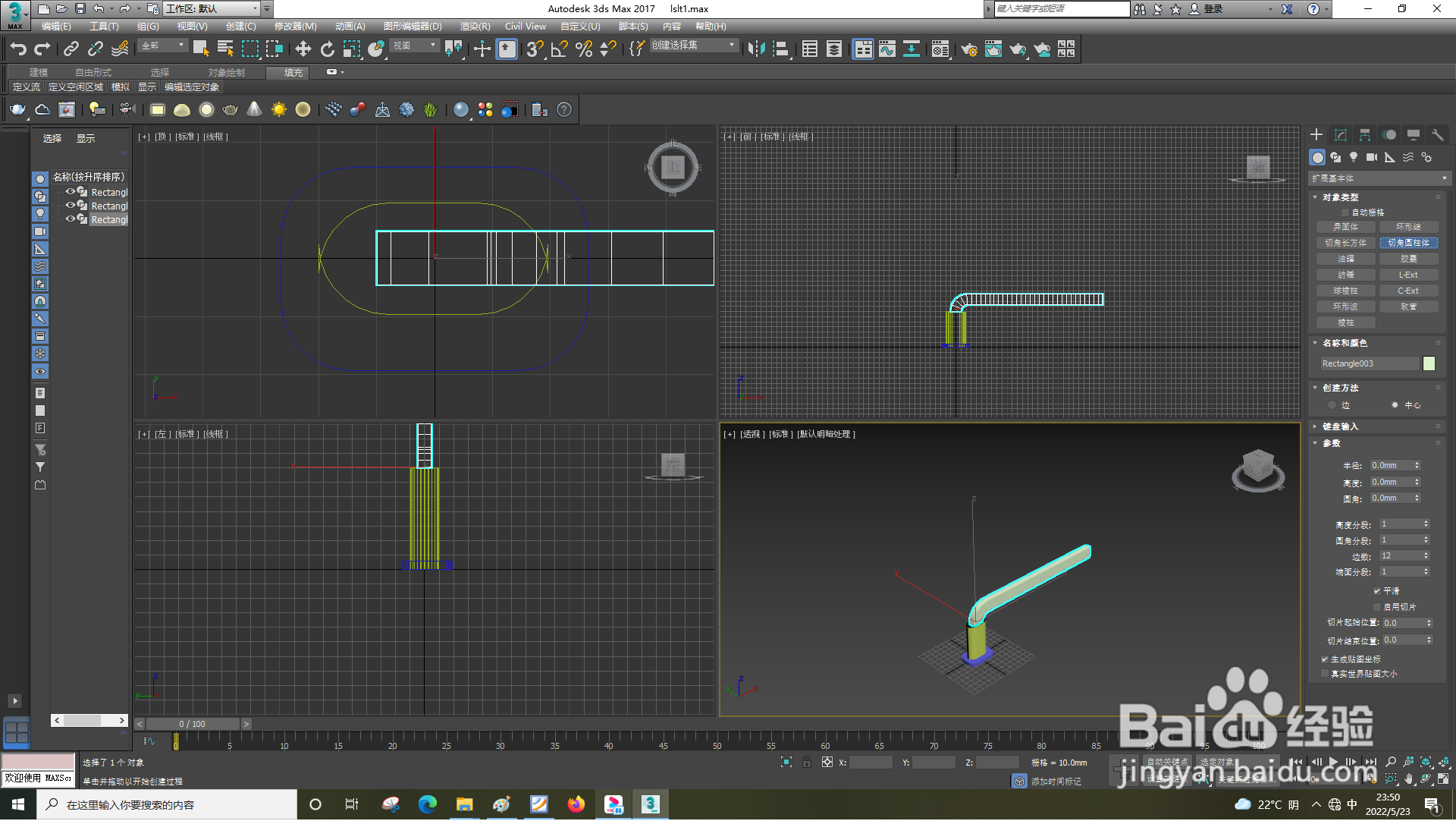
Task: Click the Mirror tool icon
Action: click(756, 49)
